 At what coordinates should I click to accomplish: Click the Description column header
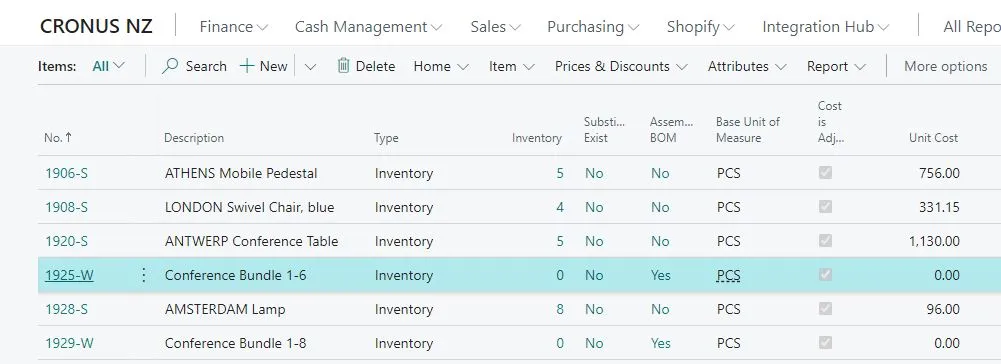pos(194,137)
